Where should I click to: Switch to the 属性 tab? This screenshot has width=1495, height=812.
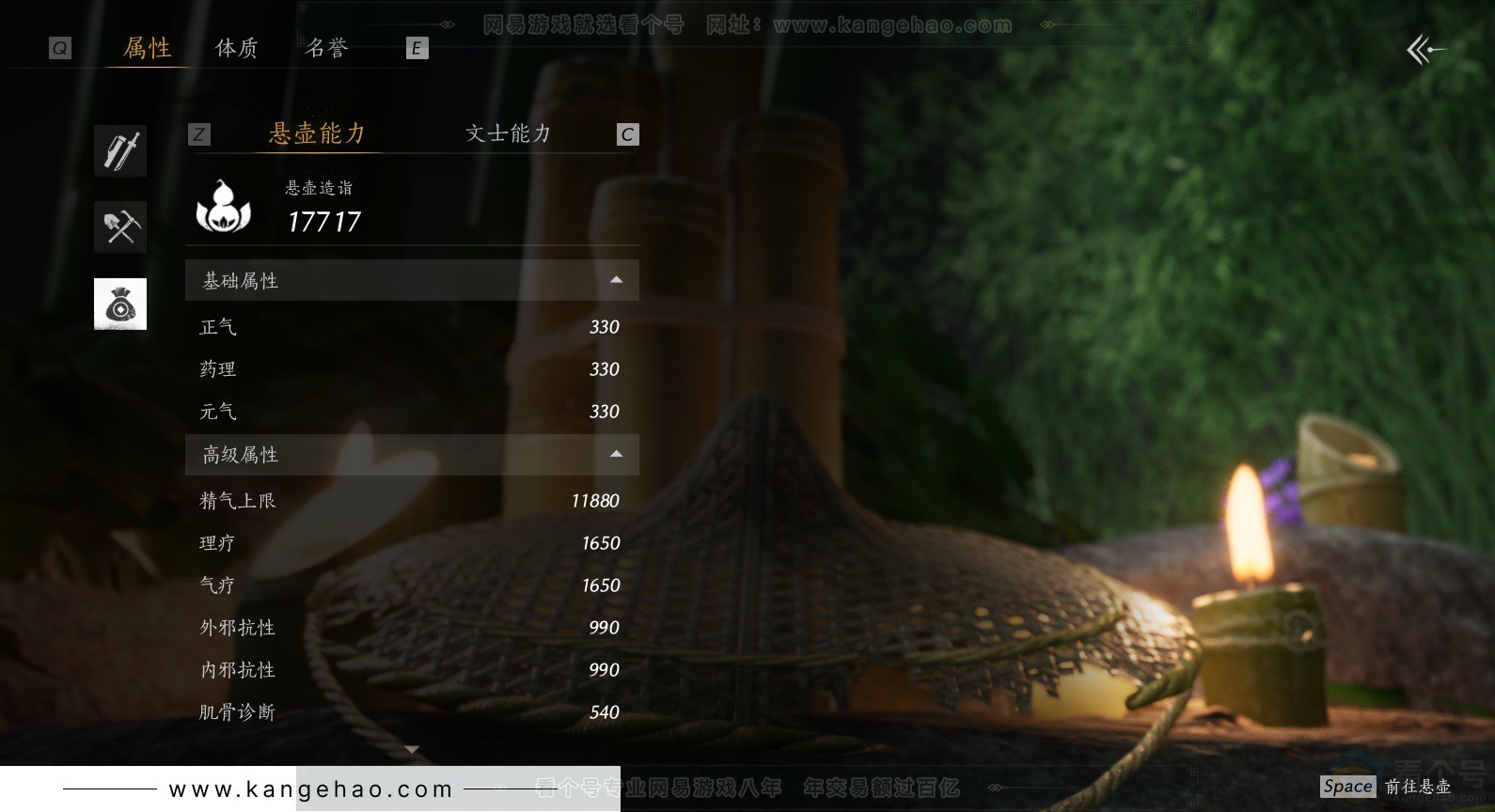(148, 48)
